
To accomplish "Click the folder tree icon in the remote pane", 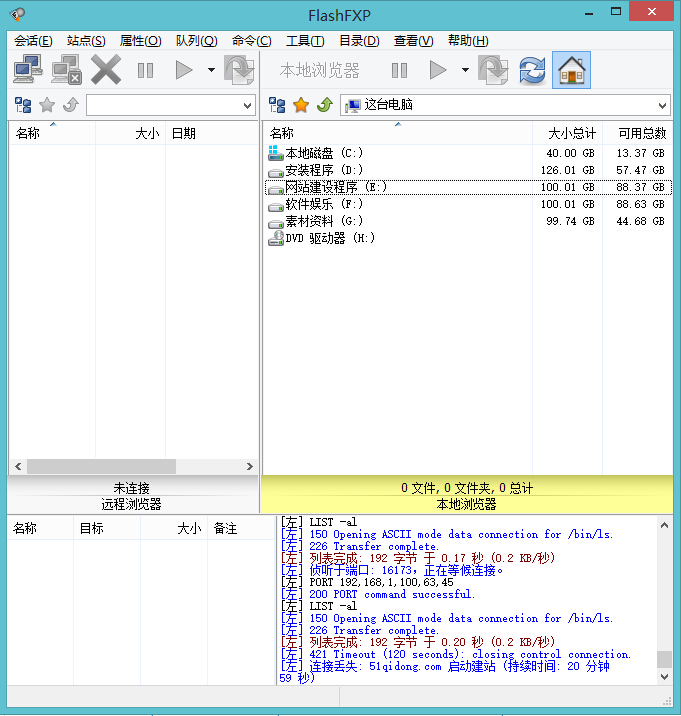I will (x=23, y=105).
